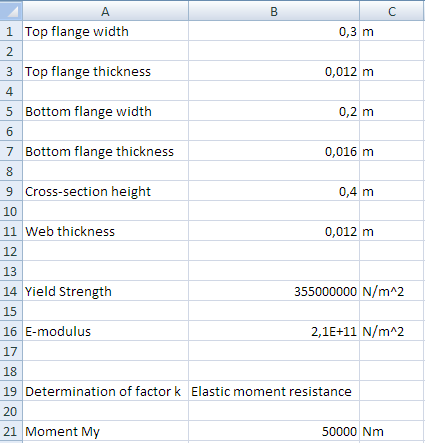
Task: Click the E-modulus value 2,1E+11
Action: tap(274, 331)
